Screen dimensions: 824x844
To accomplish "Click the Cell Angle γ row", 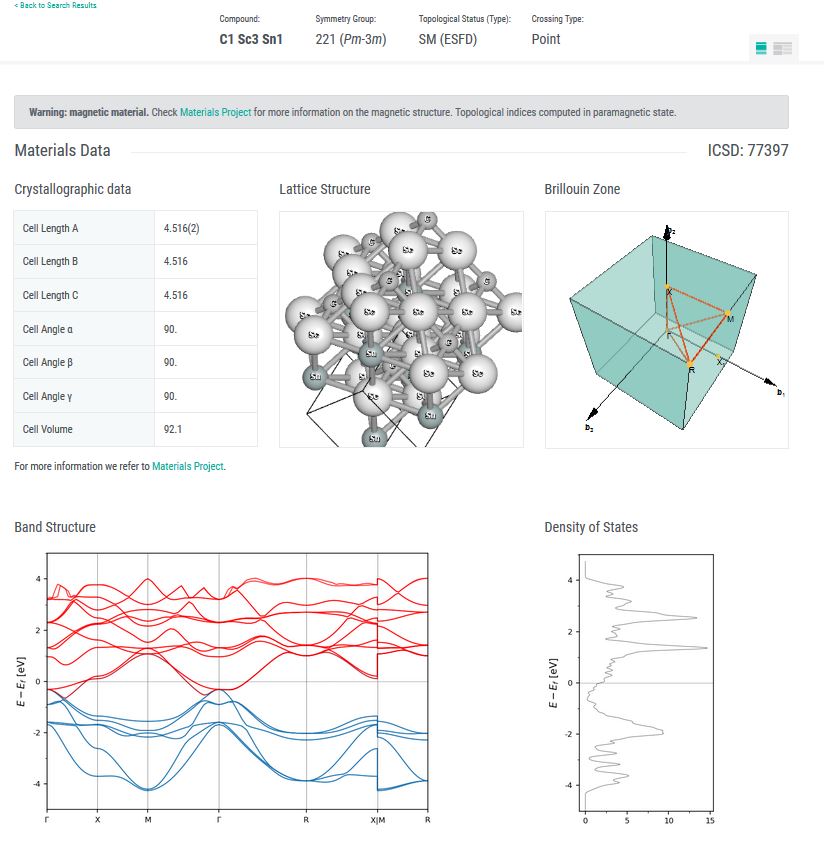I will pos(135,396).
